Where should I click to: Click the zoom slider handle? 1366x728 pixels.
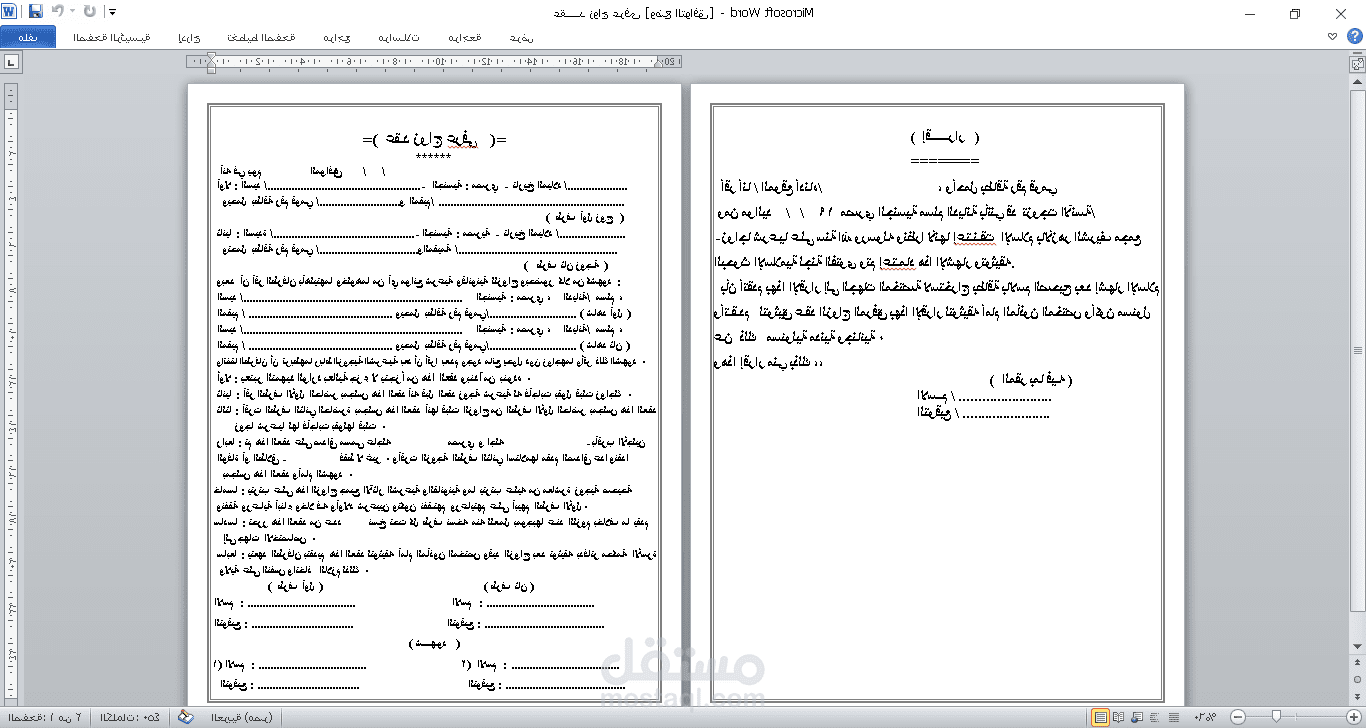pyautogui.click(x=1275, y=717)
